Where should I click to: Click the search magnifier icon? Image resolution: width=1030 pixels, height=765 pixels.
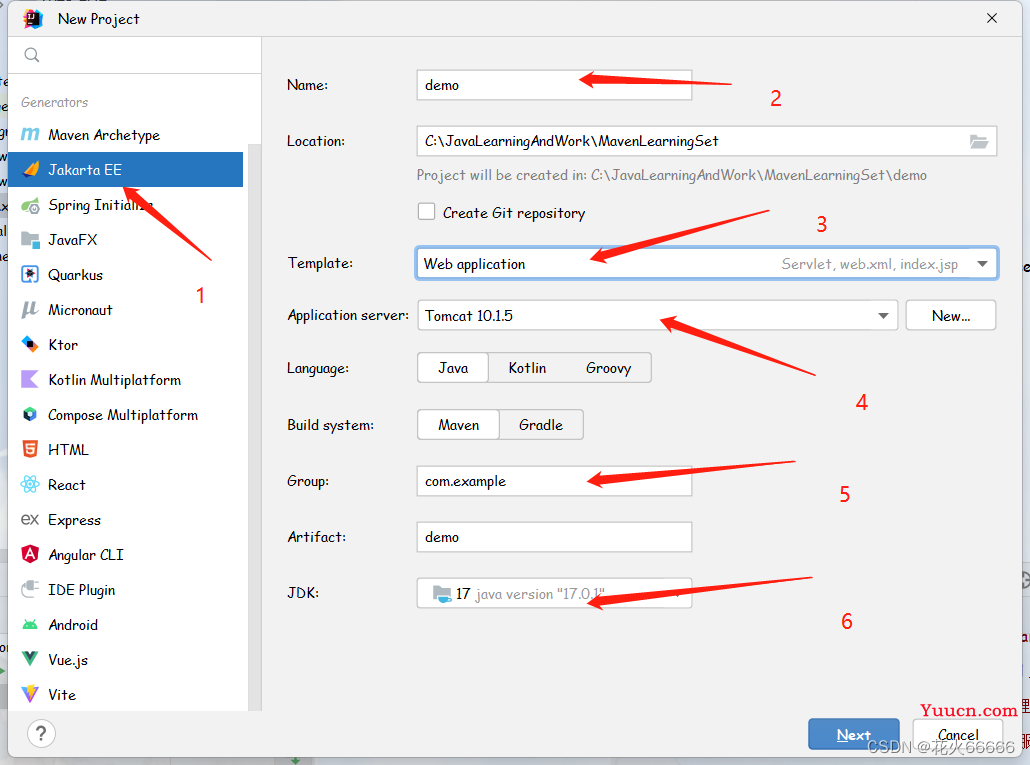(x=32, y=55)
